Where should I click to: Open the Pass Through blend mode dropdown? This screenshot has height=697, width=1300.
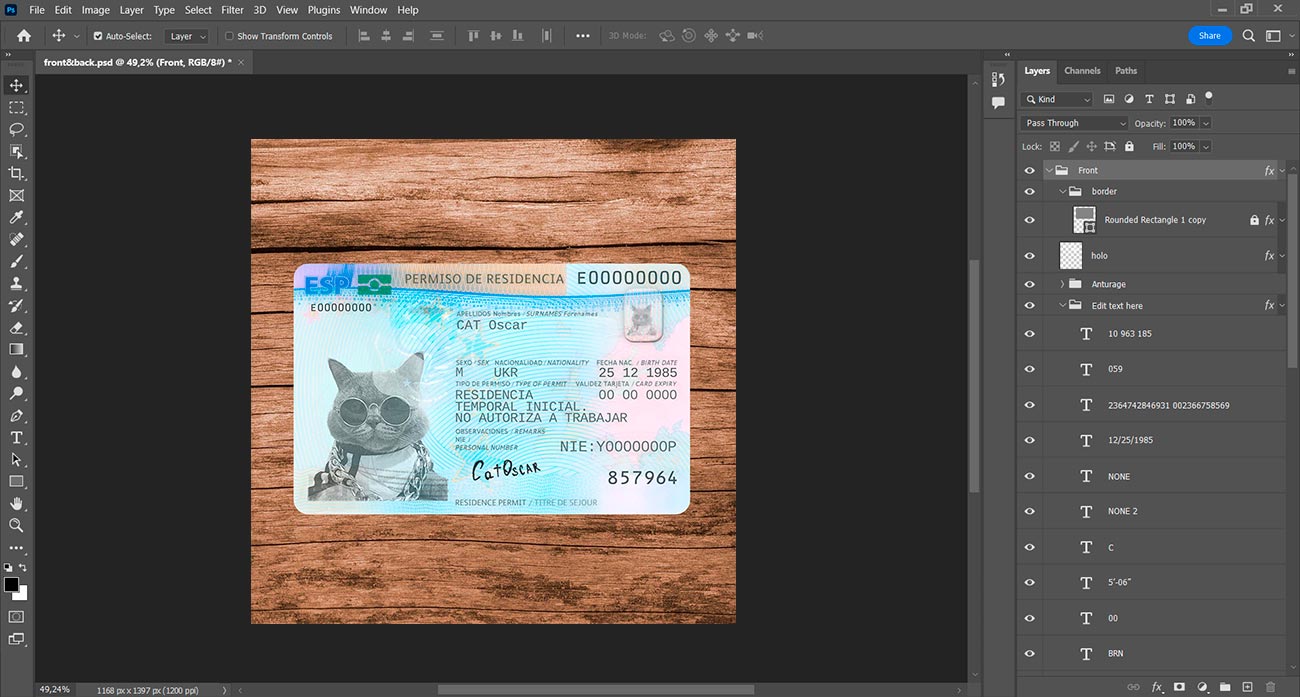pos(1075,123)
